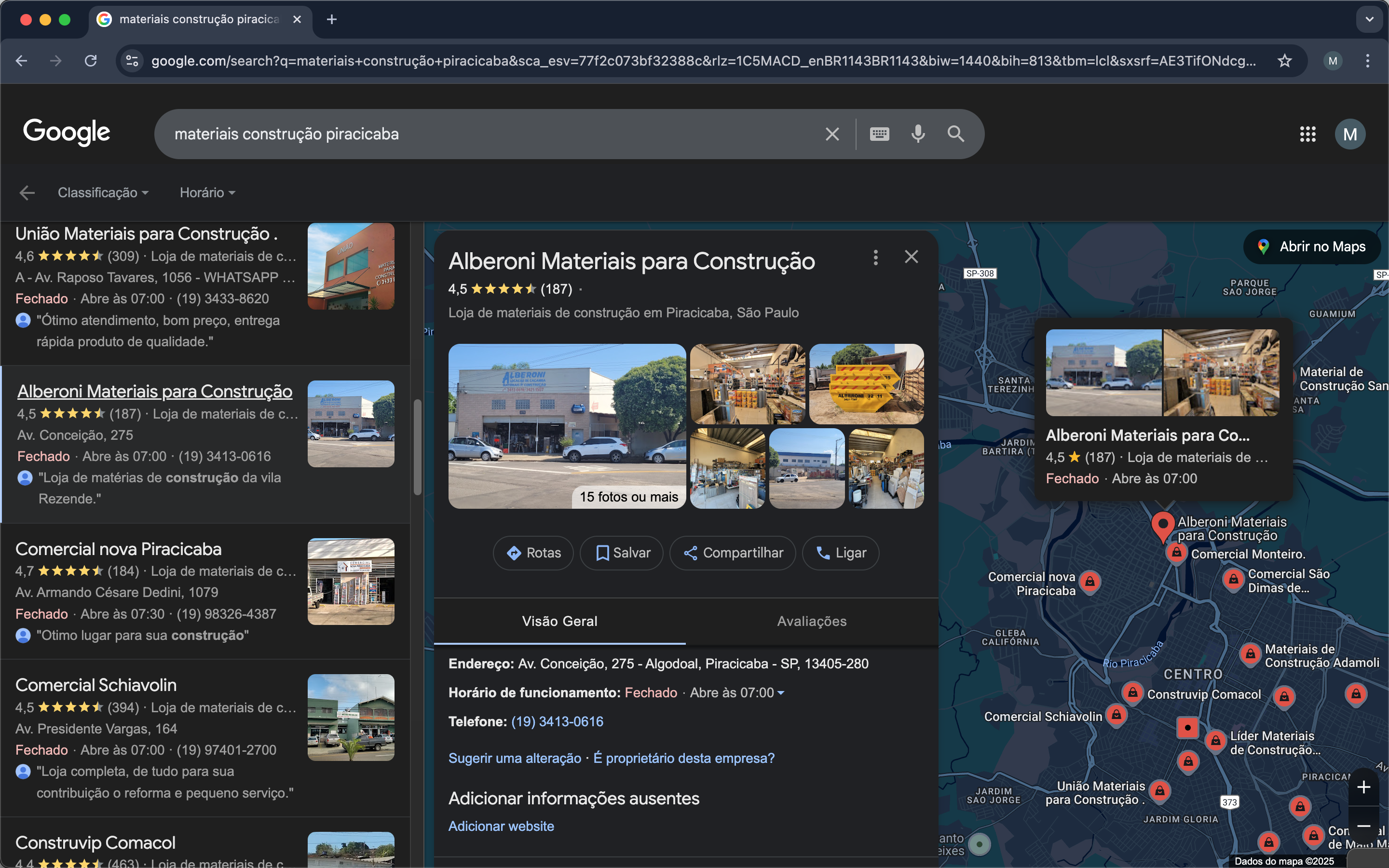Screen dimensions: 1389x868
Task: Open the Google apps grid
Action: 1307,135
